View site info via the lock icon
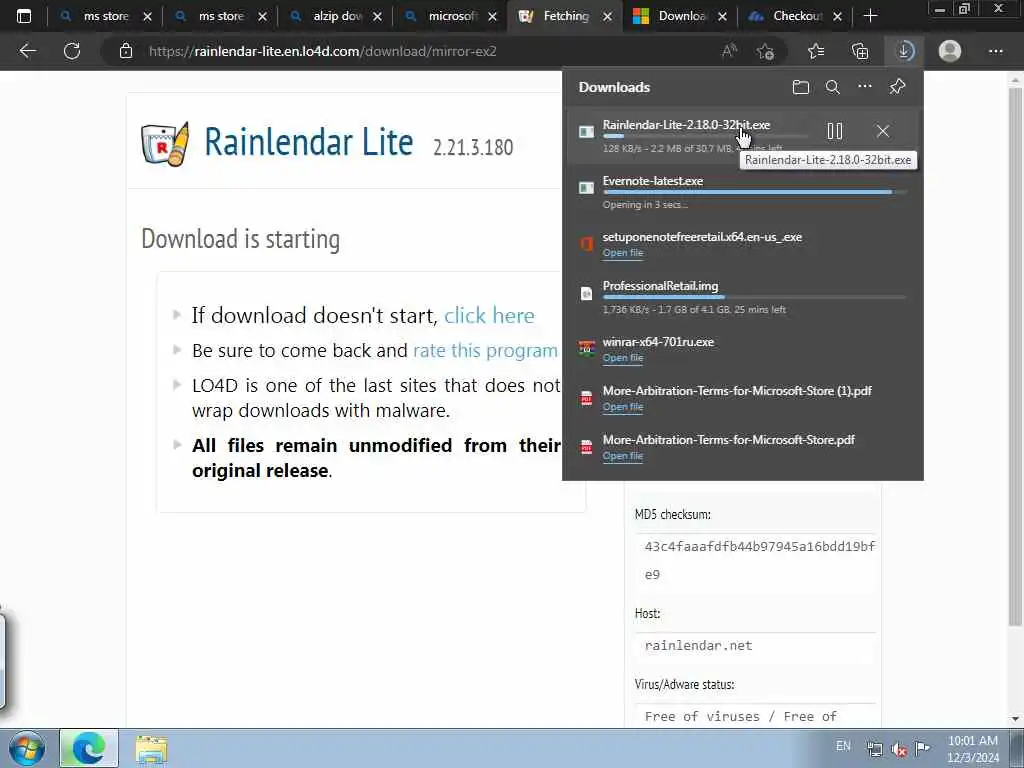The height and width of the screenshot is (768, 1024). [x=126, y=51]
